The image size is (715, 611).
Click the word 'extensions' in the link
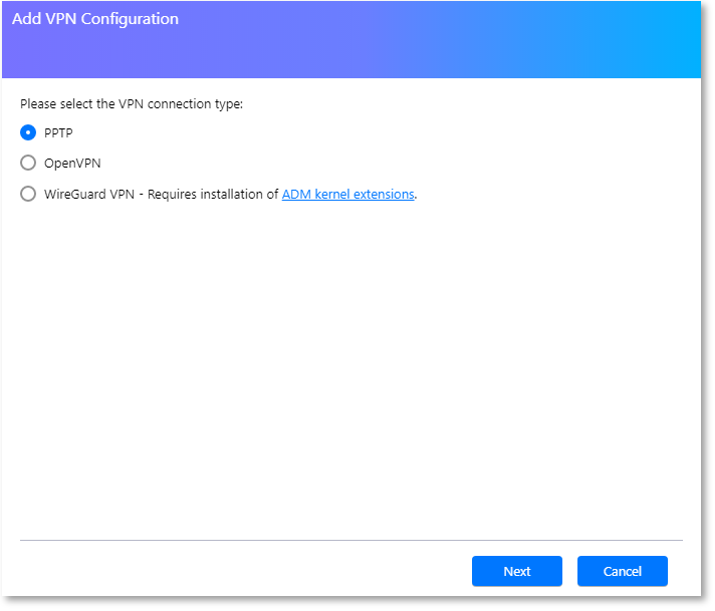384,194
